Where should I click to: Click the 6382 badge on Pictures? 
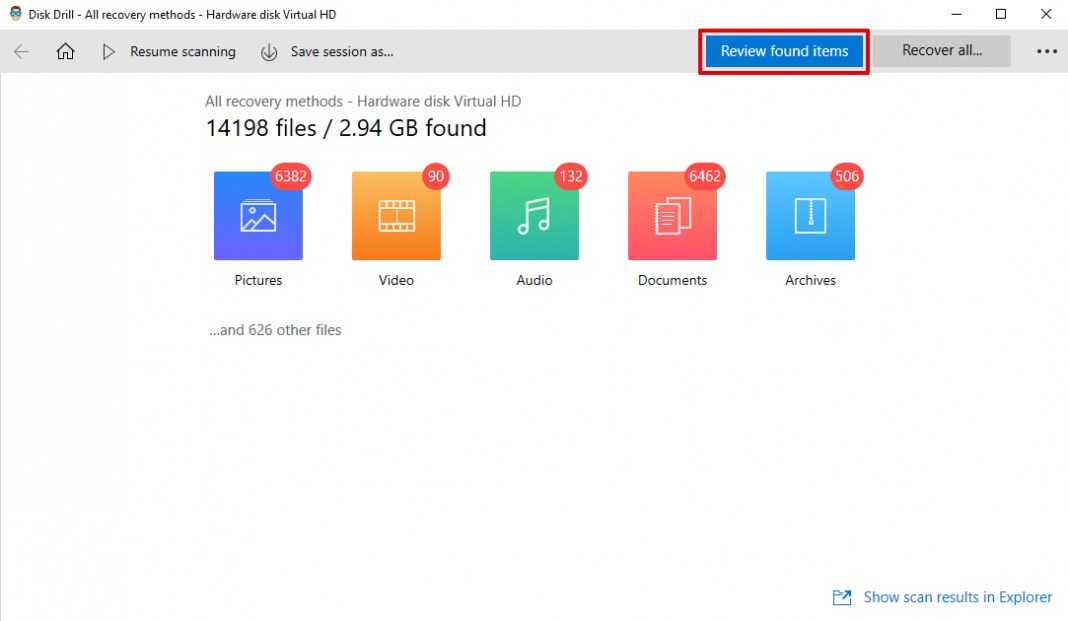(289, 176)
